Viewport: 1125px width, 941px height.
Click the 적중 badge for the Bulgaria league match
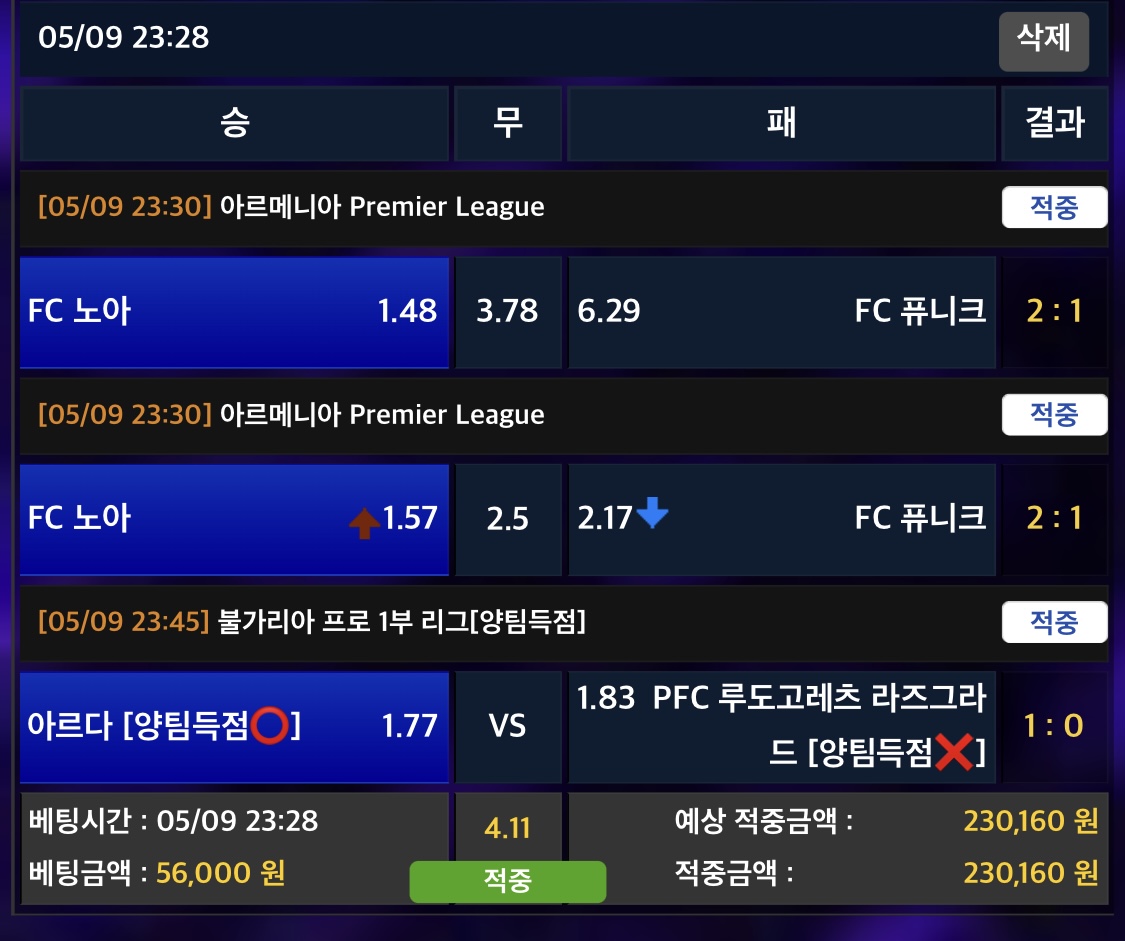point(1054,622)
